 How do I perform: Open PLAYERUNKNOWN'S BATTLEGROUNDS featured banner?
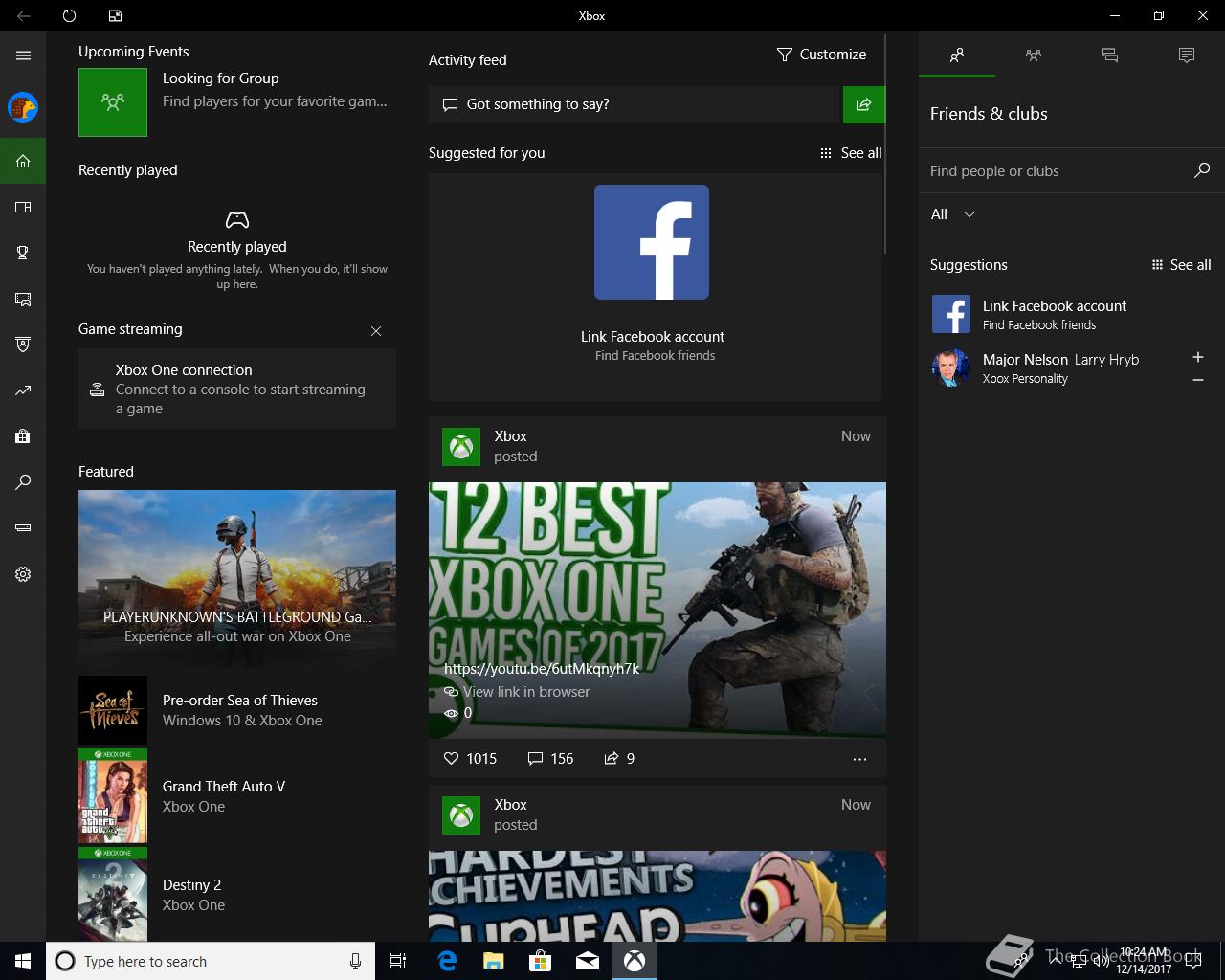[237, 577]
